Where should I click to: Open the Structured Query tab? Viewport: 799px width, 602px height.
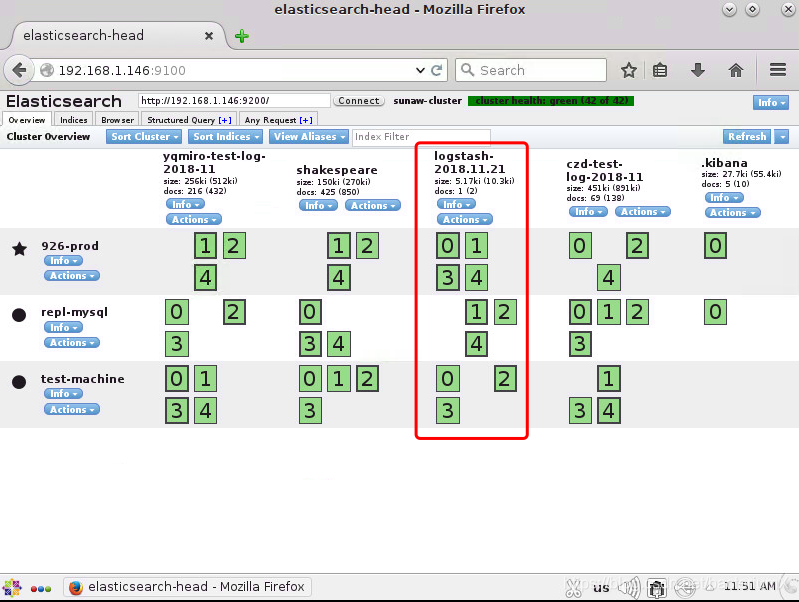[189, 120]
